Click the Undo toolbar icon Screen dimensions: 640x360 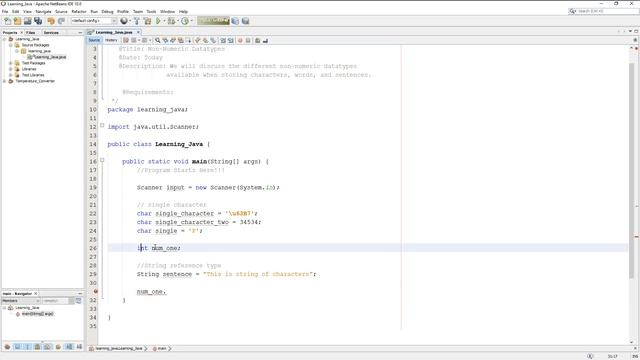click(x=51, y=21)
